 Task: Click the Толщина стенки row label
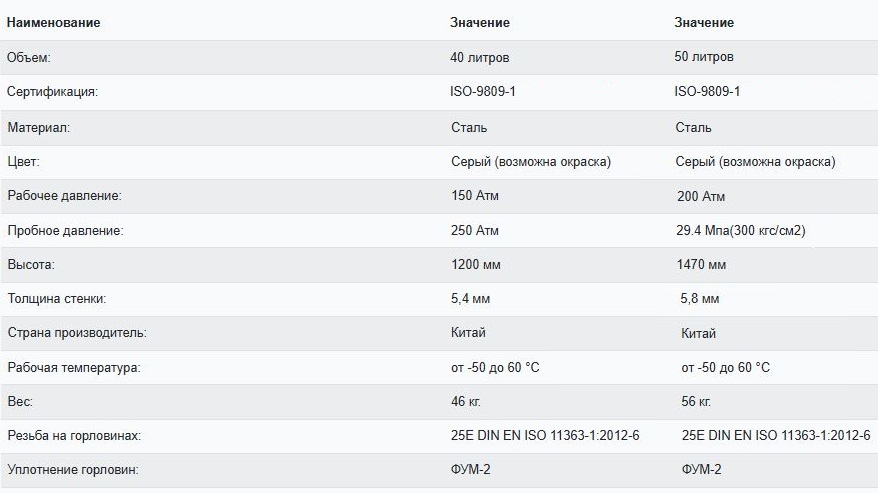pyautogui.click(x=57, y=299)
